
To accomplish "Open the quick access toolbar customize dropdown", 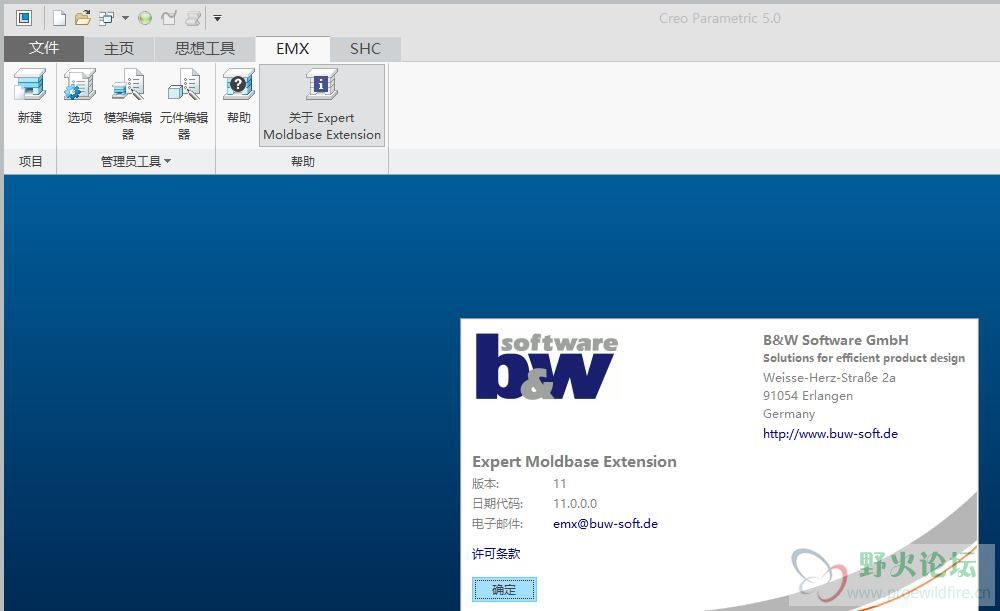I will (x=217, y=18).
